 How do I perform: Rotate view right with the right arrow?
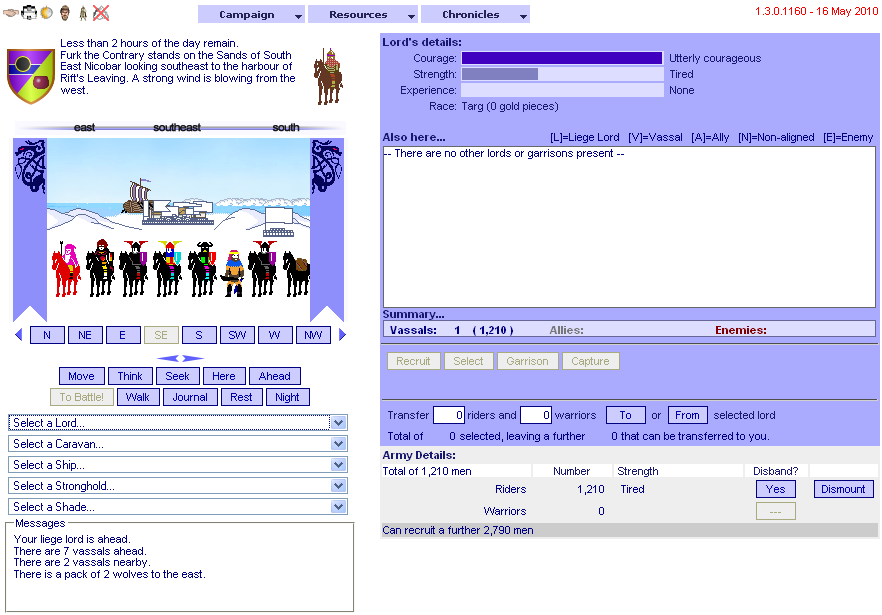342,335
